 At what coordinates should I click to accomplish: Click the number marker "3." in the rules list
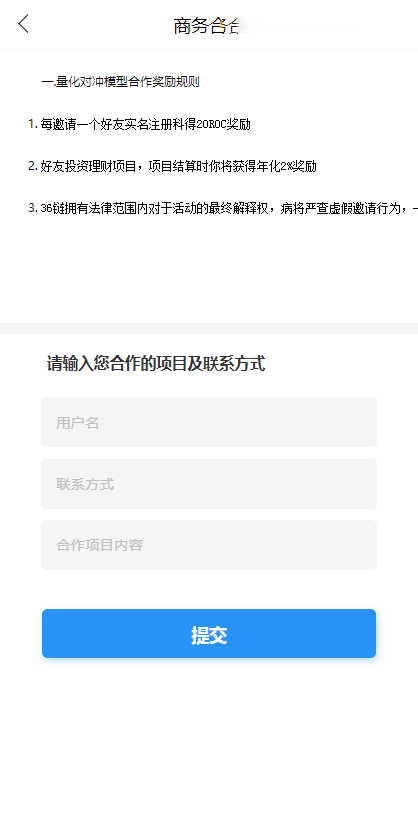coord(33,208)
